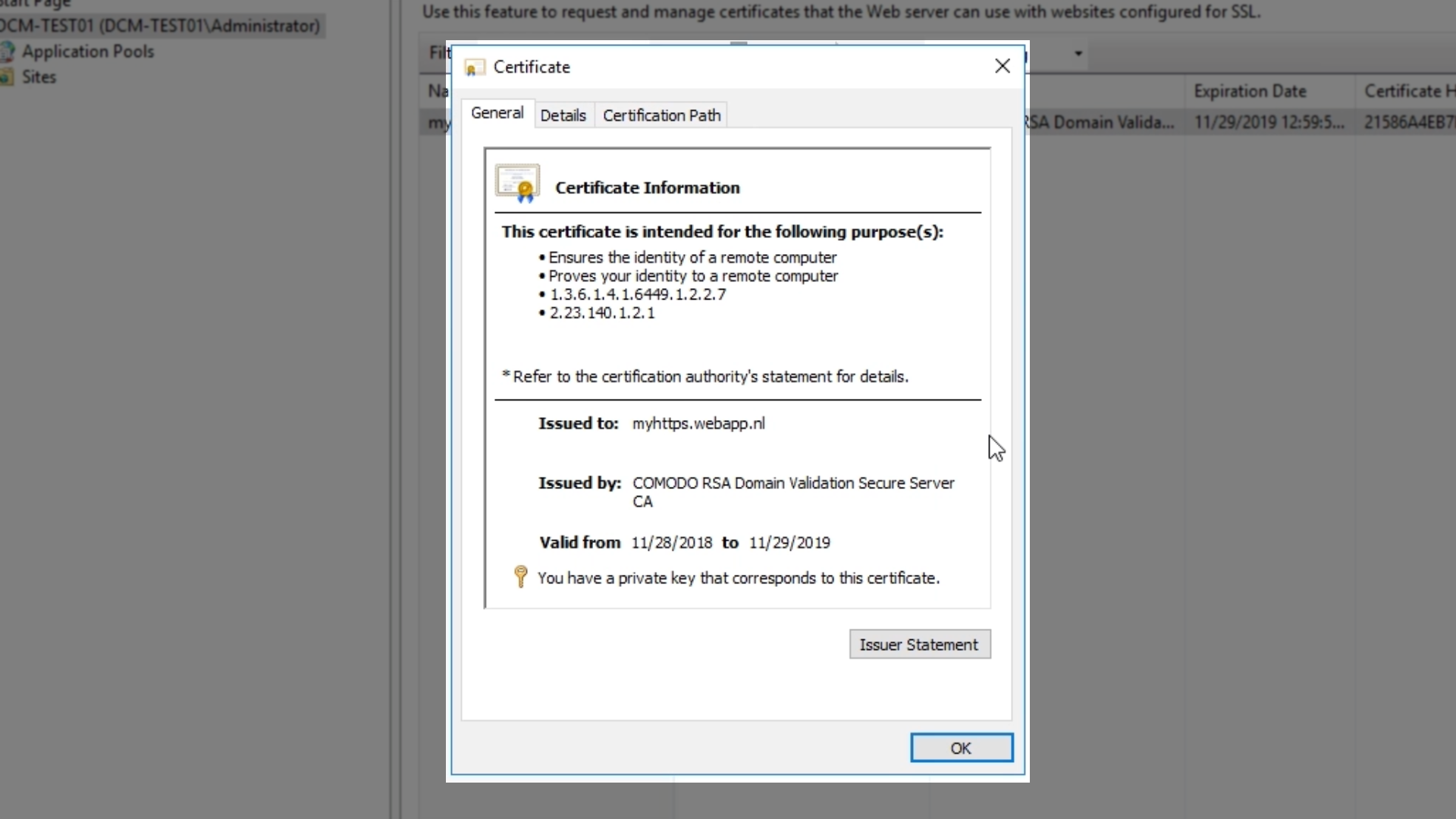Switch to the General tab
Screen dimensions: 1456x819
pos(497,114)
